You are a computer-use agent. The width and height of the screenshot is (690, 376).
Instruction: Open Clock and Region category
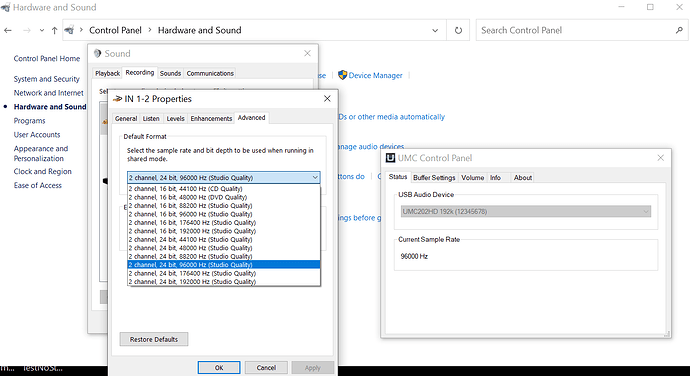42,171
